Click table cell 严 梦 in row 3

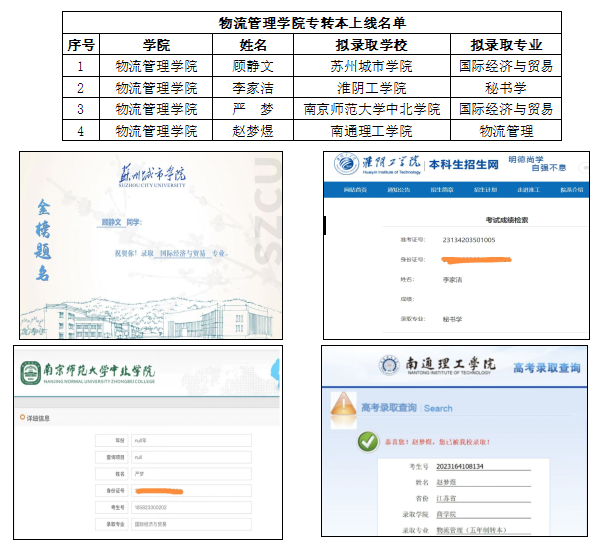click(x=253, y=109)
